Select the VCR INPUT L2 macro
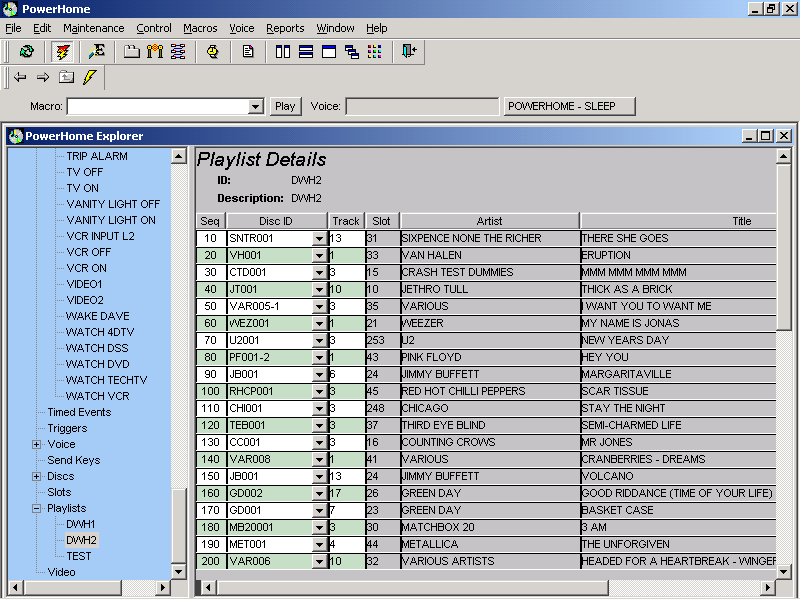The image size is (800, 600). (101, 236)
